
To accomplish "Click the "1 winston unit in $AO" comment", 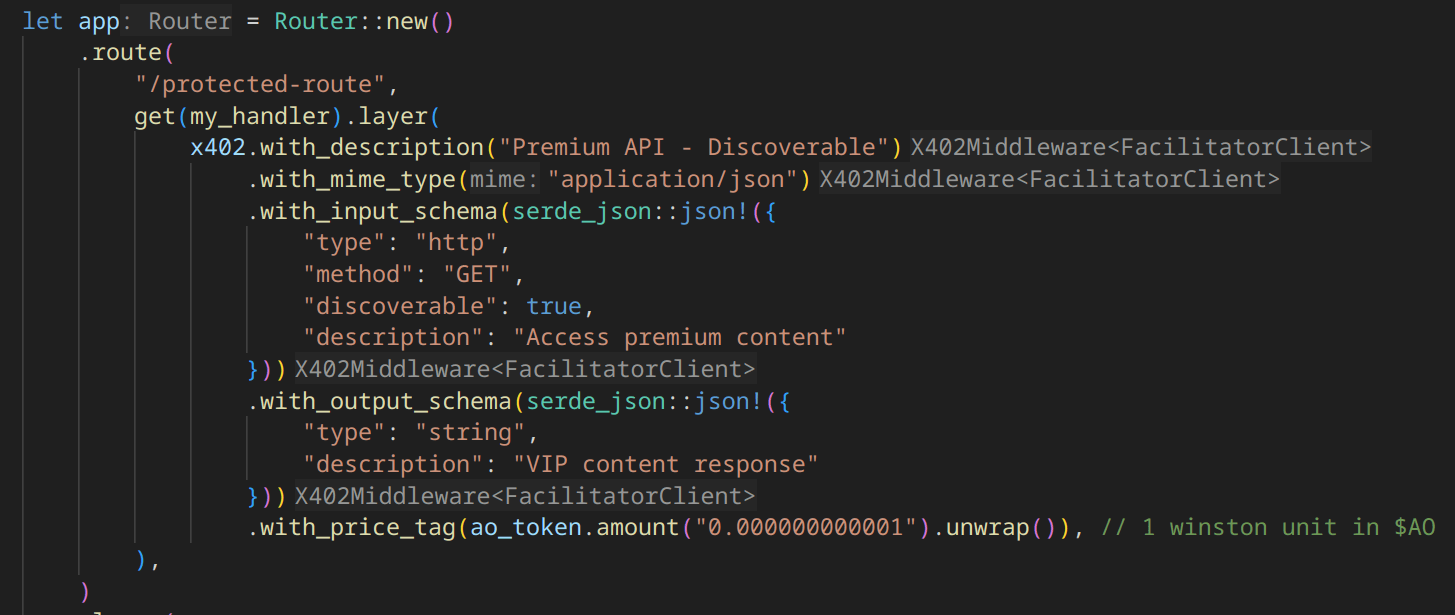I will tap(1268, 527).
